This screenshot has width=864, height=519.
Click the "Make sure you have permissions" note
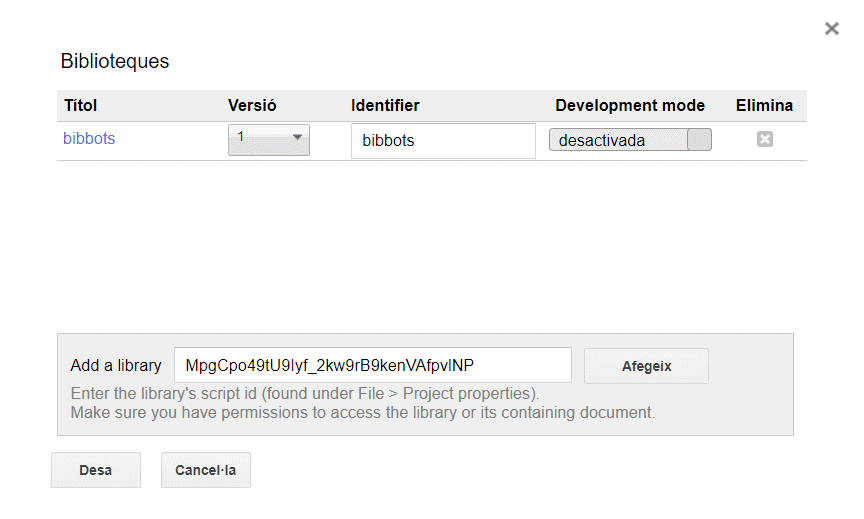point(363,412)
